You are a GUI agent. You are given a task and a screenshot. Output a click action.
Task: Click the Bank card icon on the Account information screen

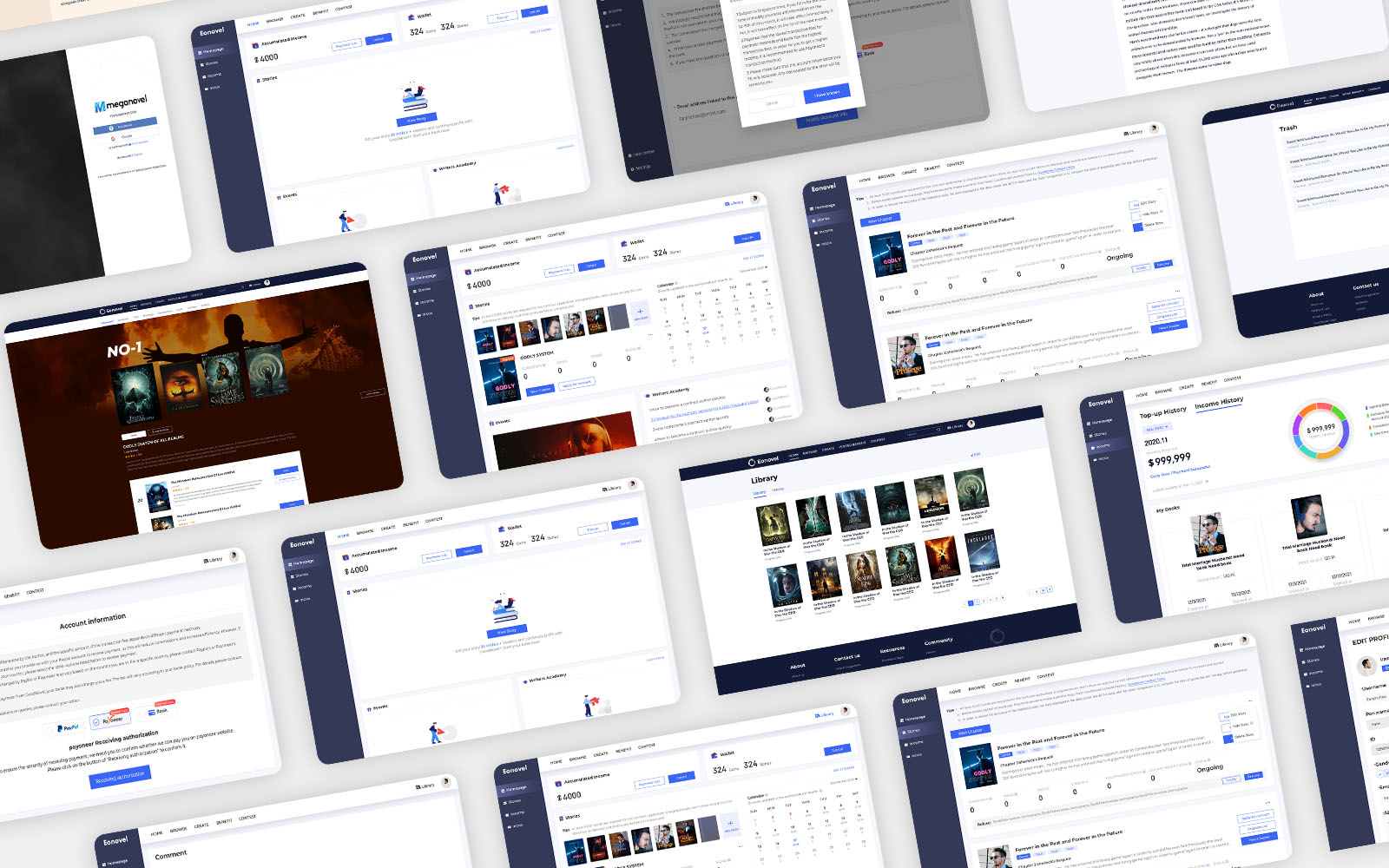pyautogui.click(x=151, y=712)
